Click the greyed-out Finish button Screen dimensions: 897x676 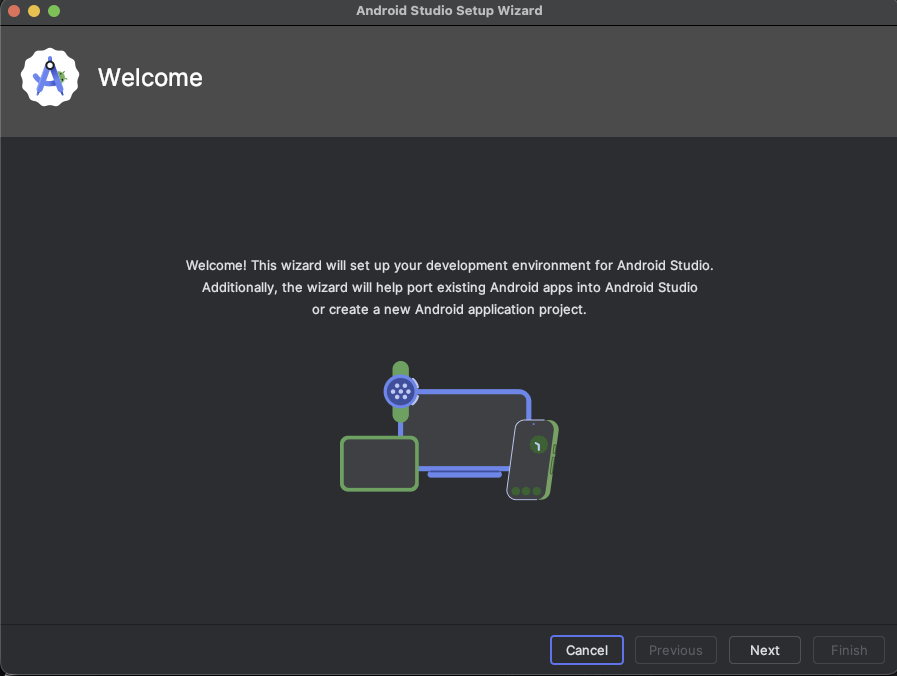coord(849,650)
